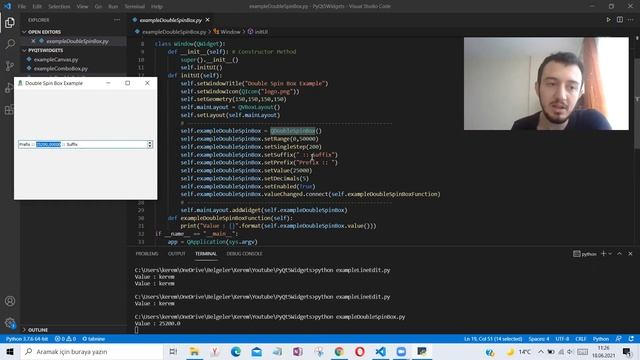
Task: Click Python 3.7.6 64-bit interpreter selector
Action: tap(27, 339)
